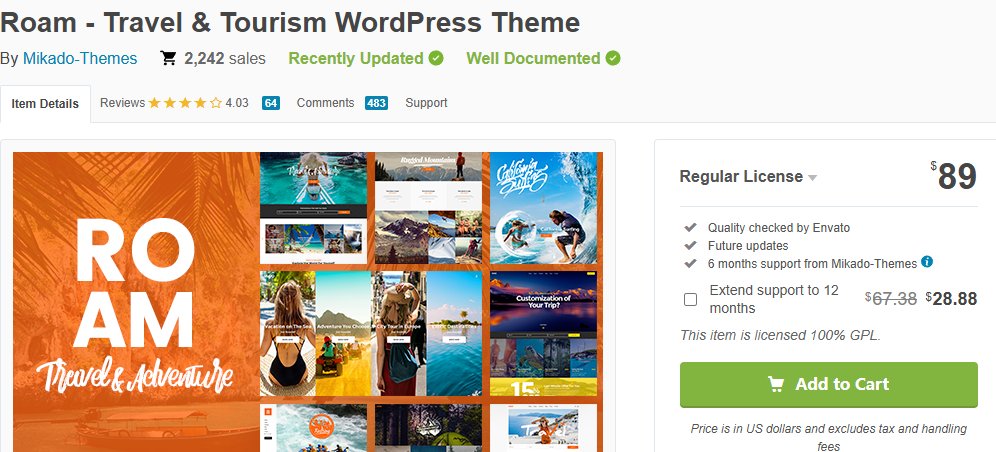Click the Recently Updated green checkmark icon
Screen dimensions: 996x452
point(436,58)
